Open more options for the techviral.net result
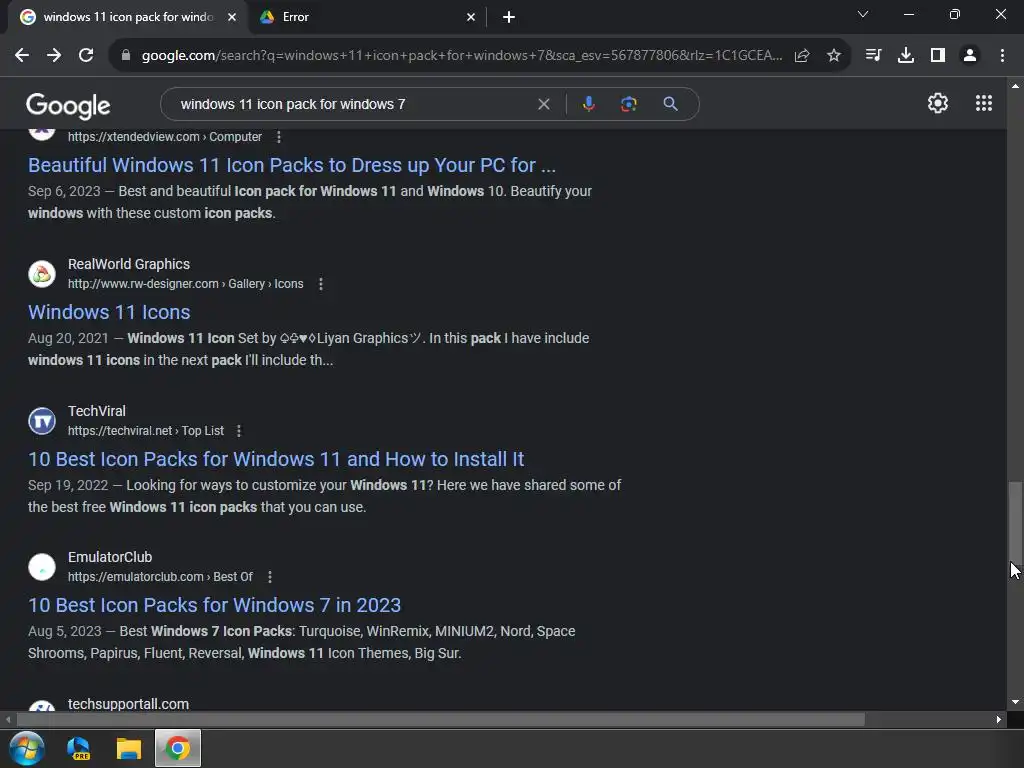Screen dimensions: 1024x768 pos(239,431)
